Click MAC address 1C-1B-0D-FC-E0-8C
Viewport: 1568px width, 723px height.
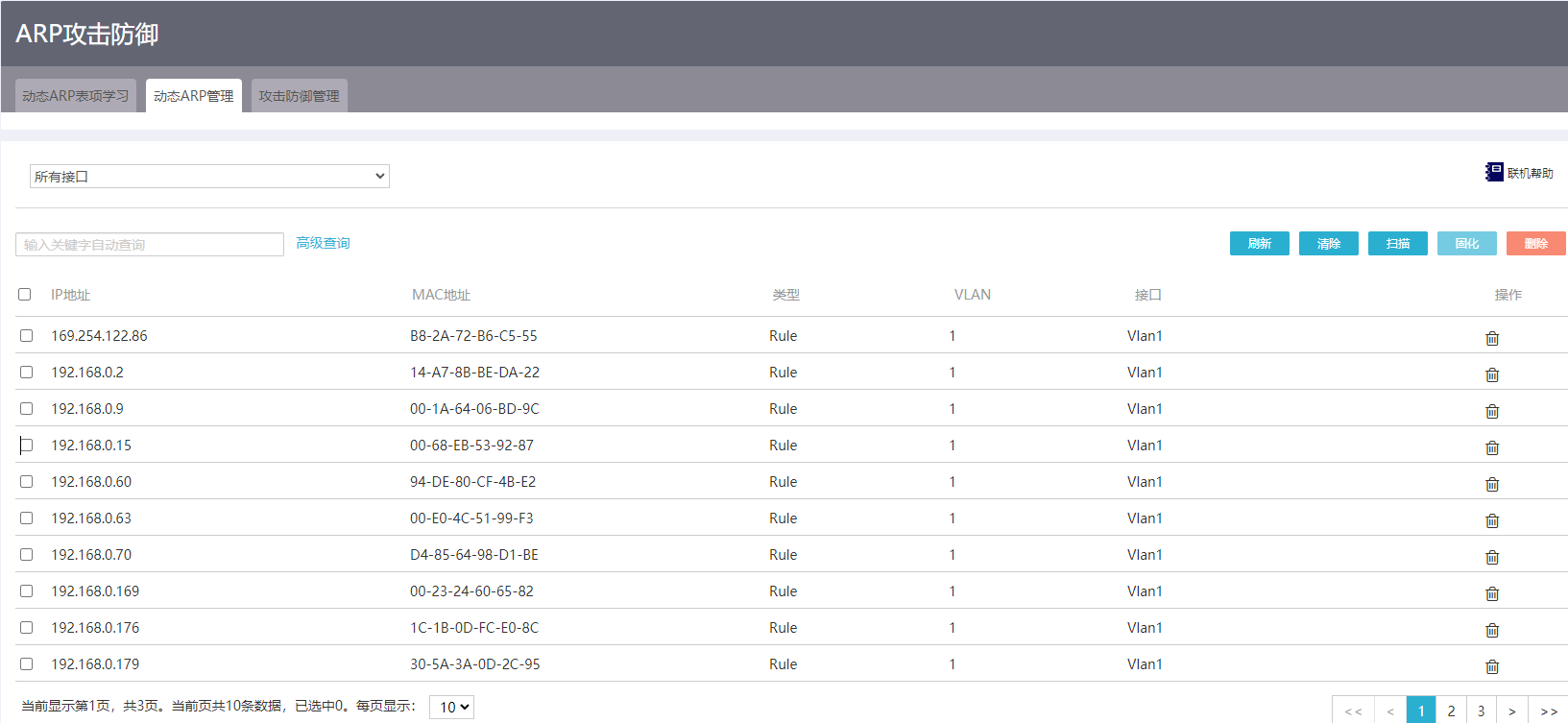click(x=474, y=628)
